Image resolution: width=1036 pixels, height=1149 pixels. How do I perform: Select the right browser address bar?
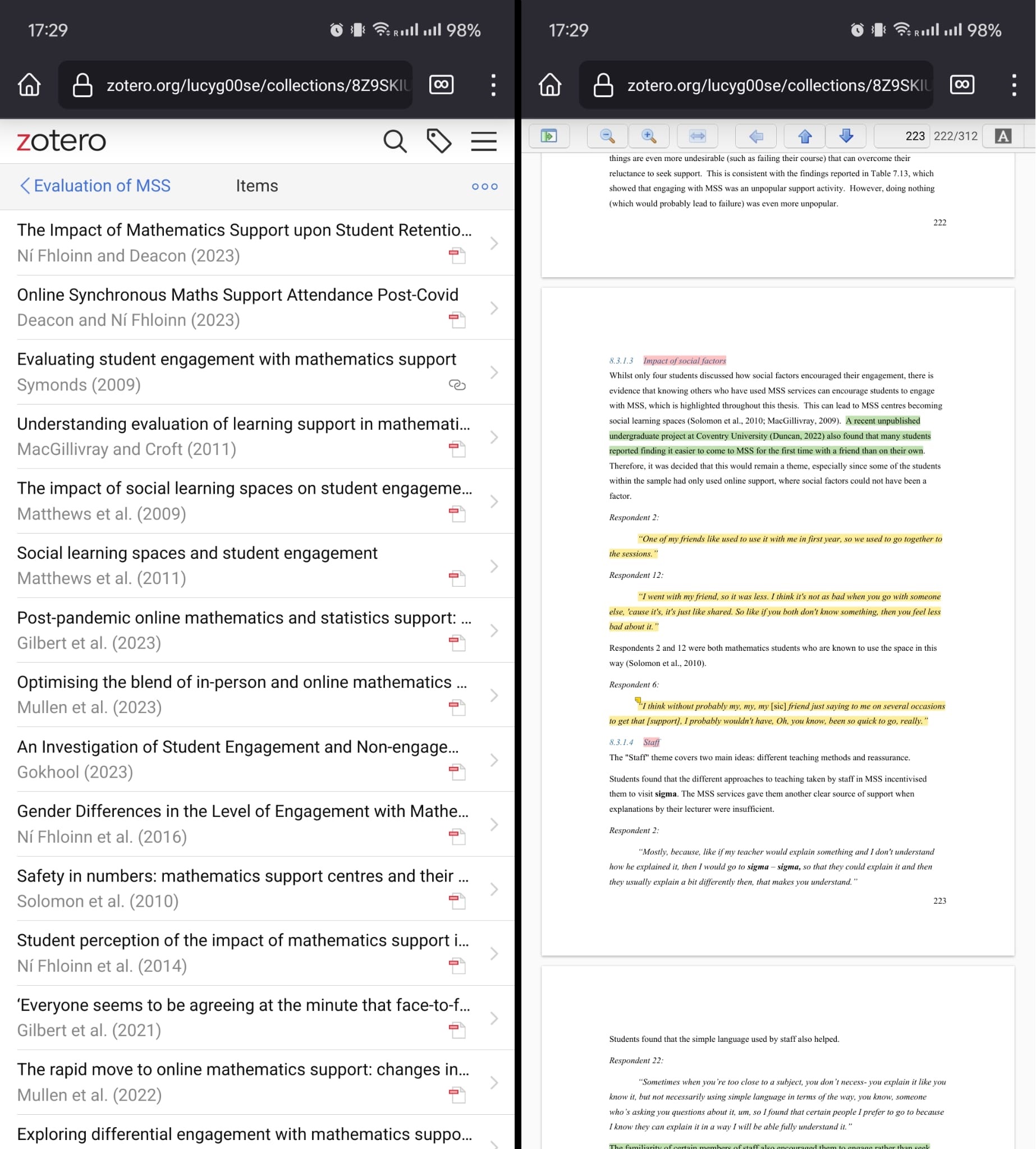click(x=756, y=85)
